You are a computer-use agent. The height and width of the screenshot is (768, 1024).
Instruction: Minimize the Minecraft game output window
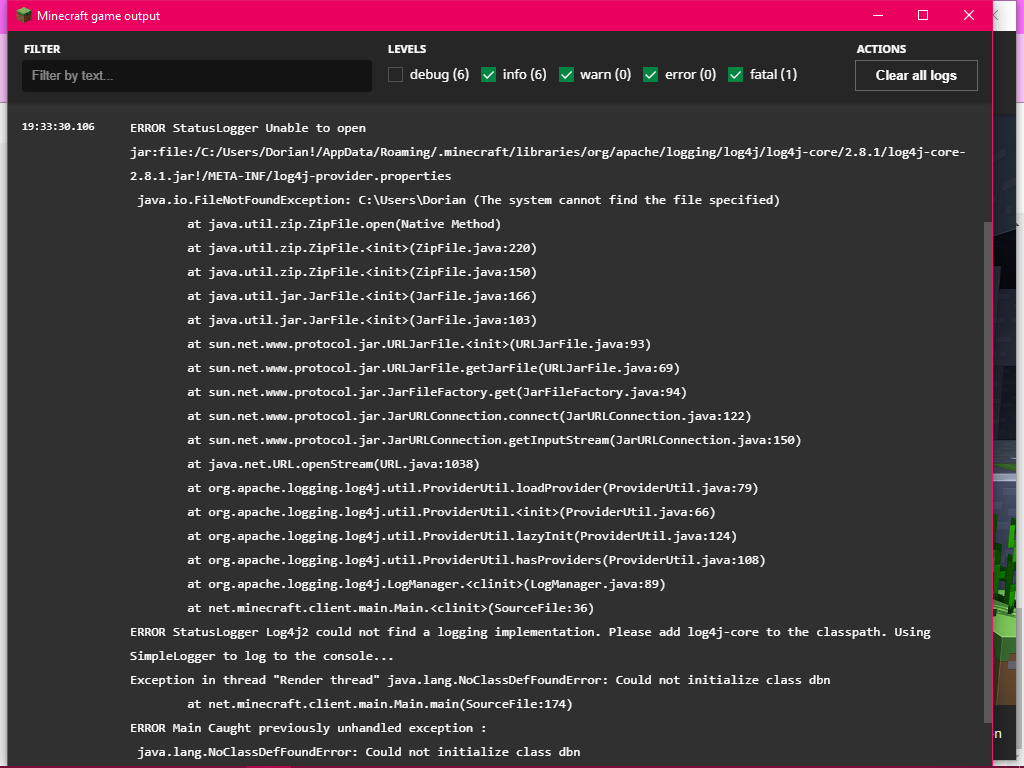pos(877,15)
